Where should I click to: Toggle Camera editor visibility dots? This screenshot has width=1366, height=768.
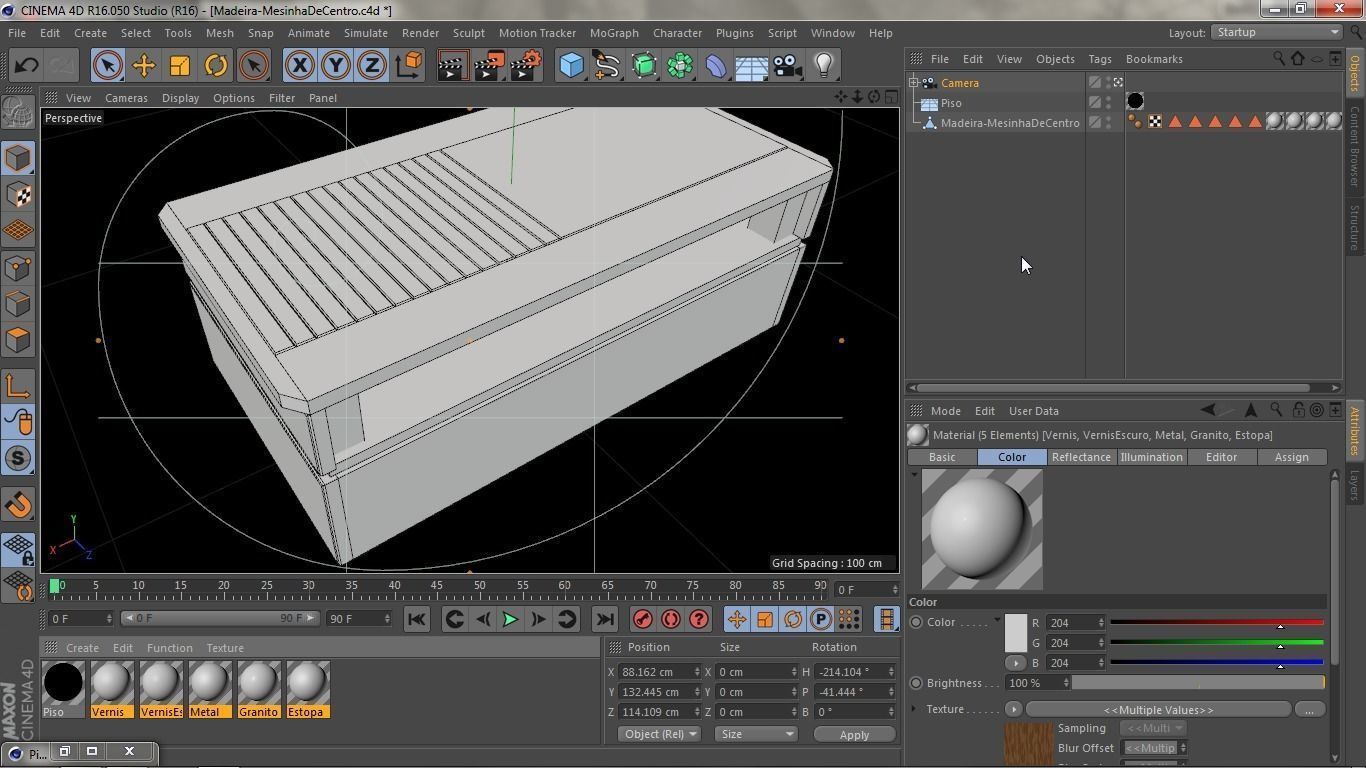tap(1108, 83)
